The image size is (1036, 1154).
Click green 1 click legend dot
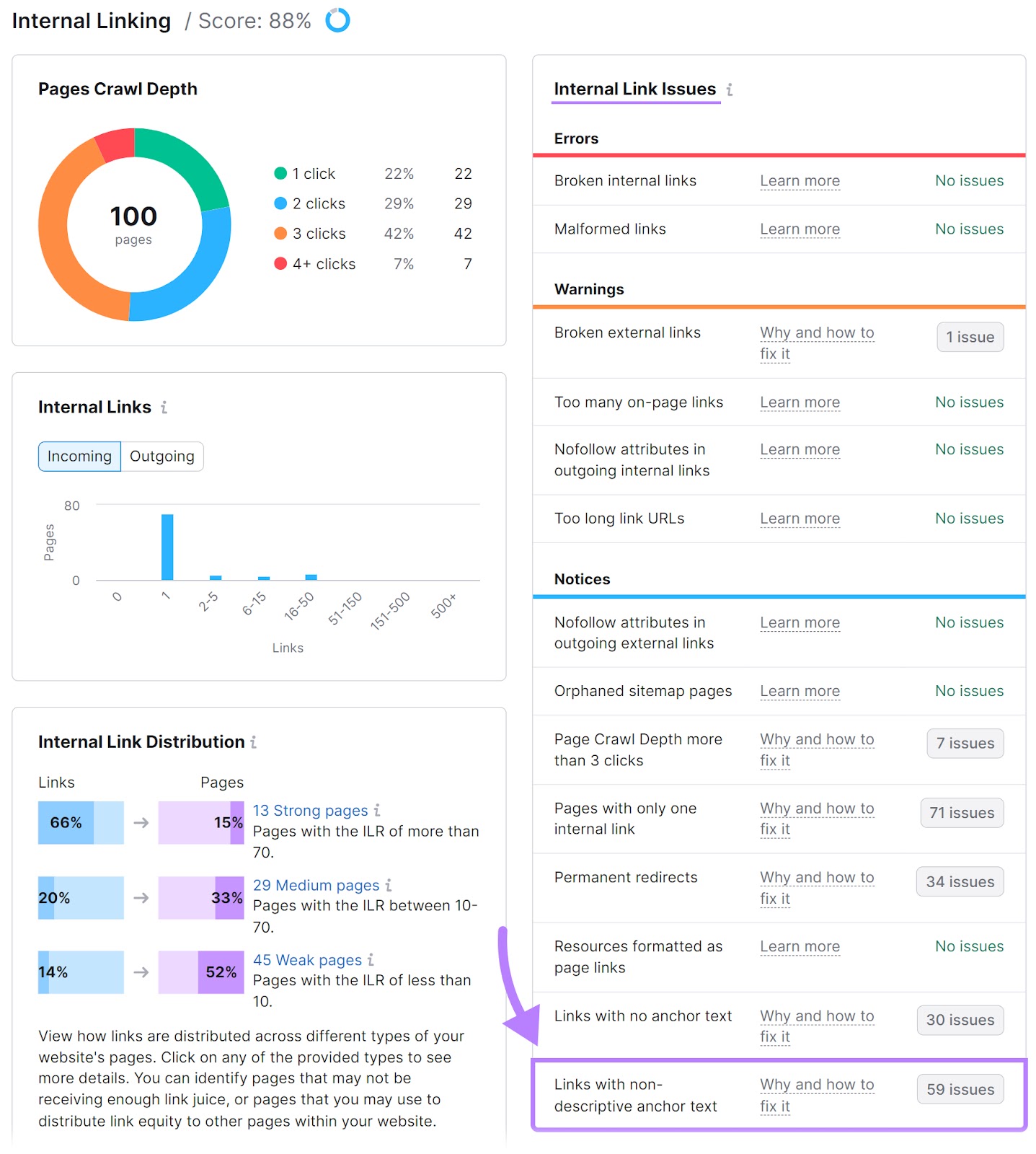click(280, 174)
